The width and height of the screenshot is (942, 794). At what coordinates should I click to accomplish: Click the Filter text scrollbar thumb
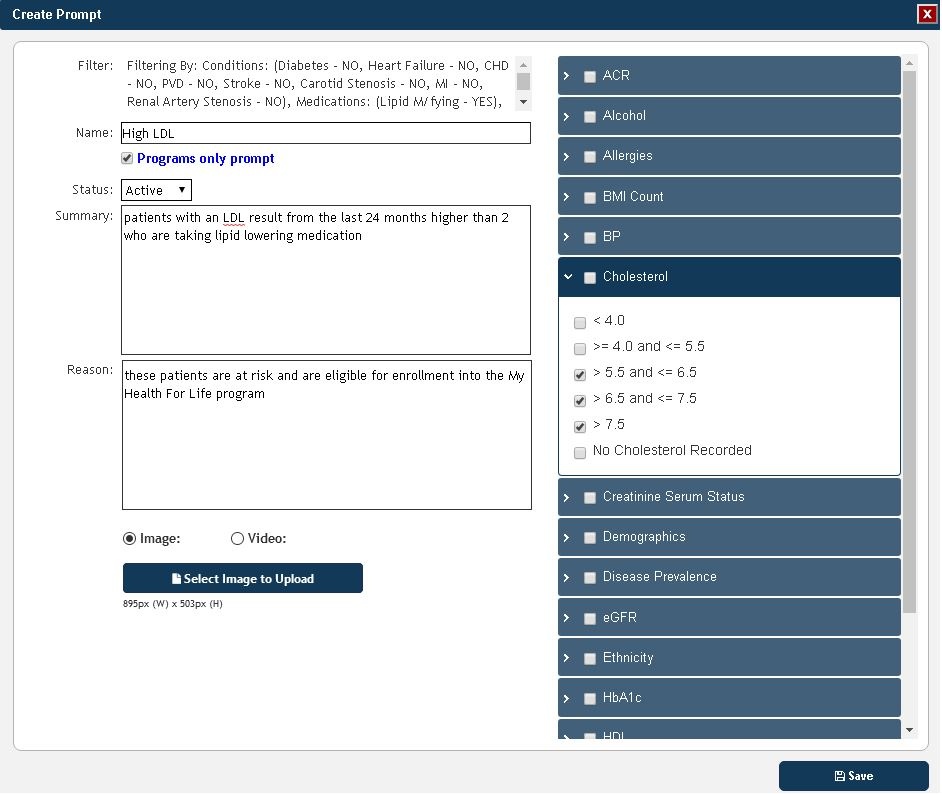tap(523, 82)
